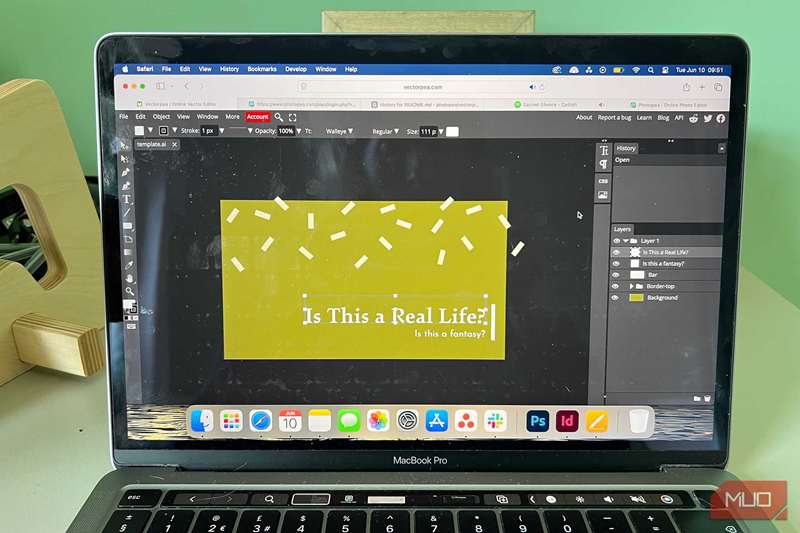Delete layer using the trash icon

[x=708, y=398]
